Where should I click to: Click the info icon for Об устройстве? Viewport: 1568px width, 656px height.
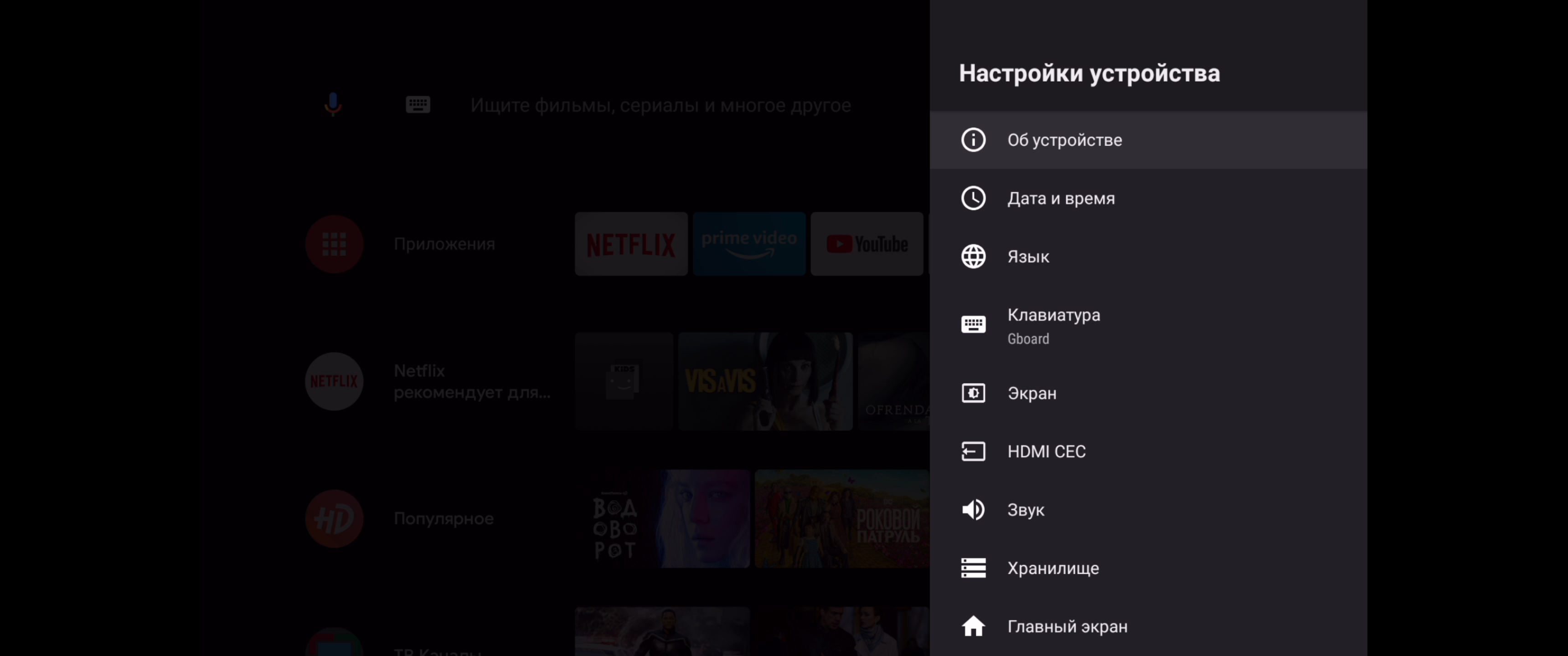[973, 139]
